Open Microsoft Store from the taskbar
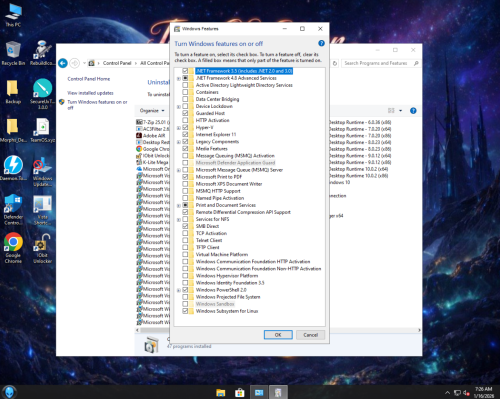This screenshot has height=399, width=500. tap(239, 393)
